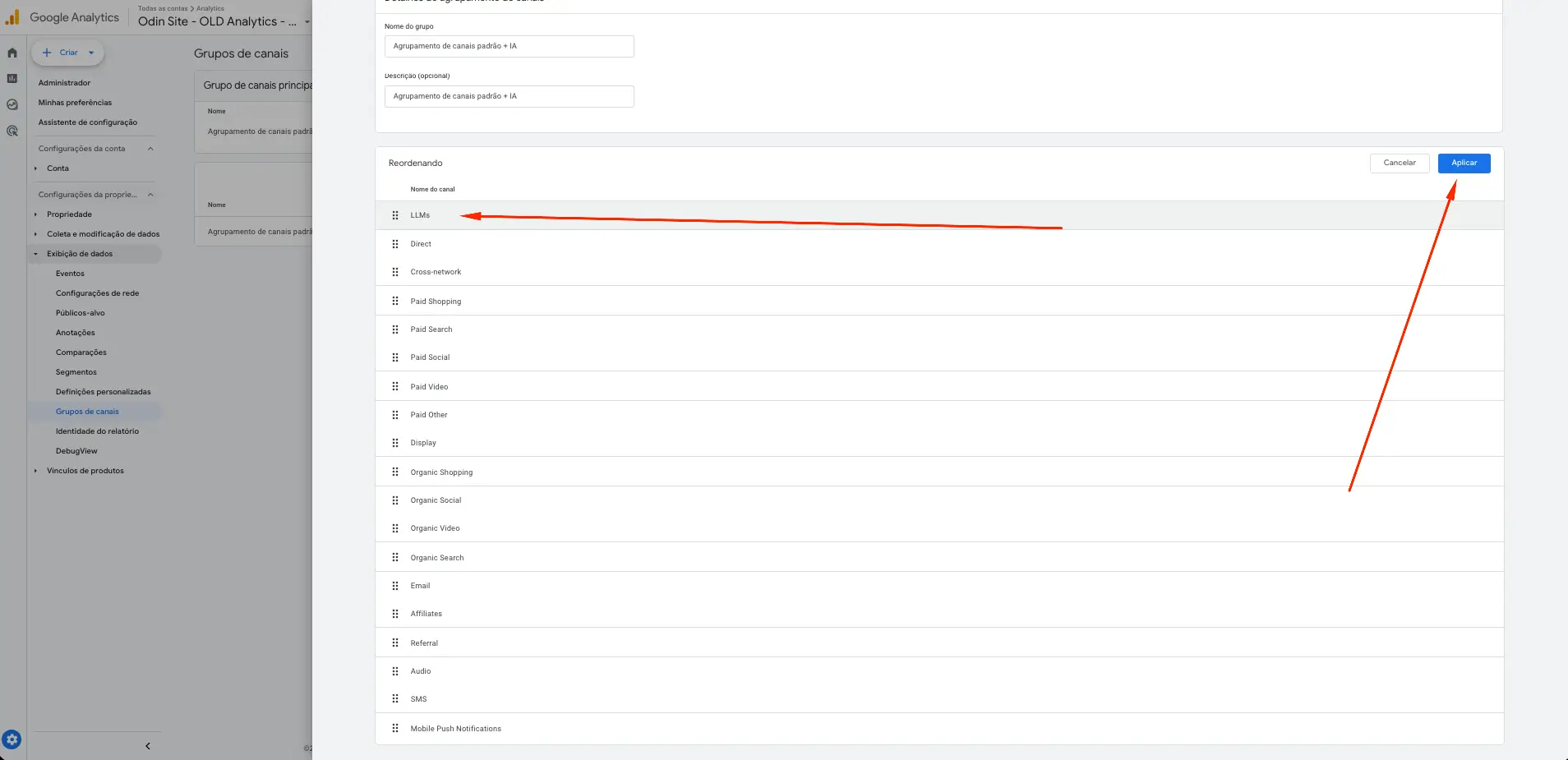Click the Nome do grupo text field
1568x760 pixels.
[509, 46]
